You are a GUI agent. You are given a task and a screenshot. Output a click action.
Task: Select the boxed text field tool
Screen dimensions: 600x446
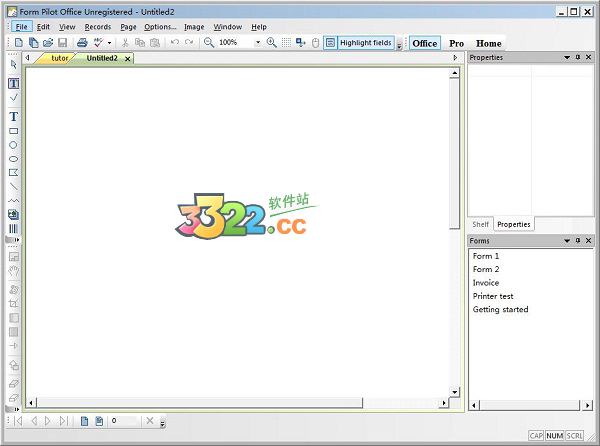14,83
